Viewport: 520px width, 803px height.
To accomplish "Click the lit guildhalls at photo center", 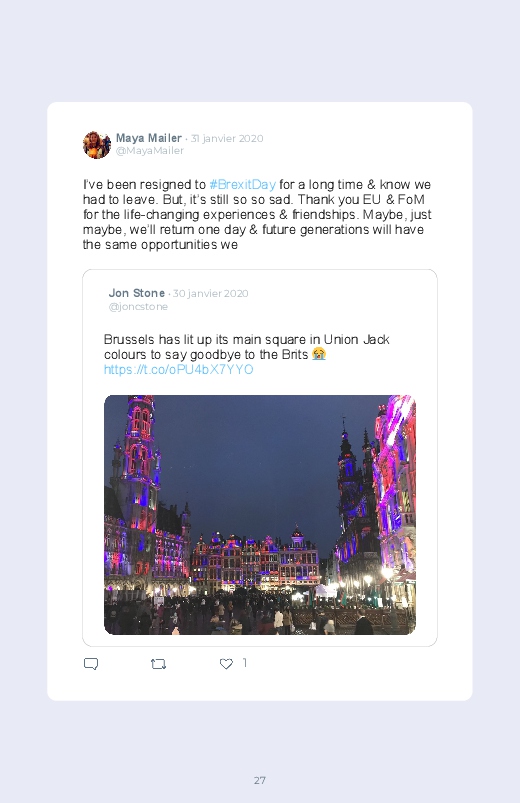I will point(255,561).
